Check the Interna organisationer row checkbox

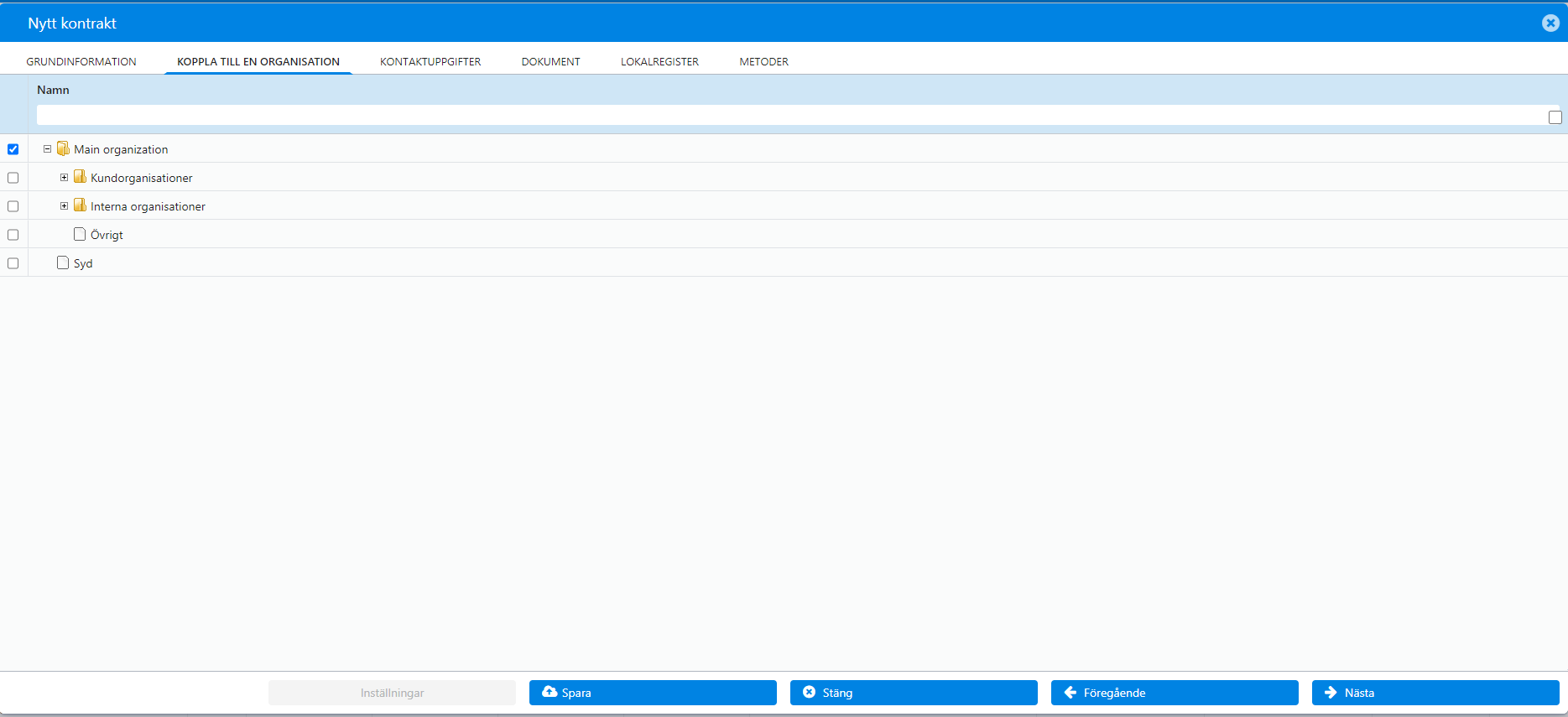click(13, 206)
